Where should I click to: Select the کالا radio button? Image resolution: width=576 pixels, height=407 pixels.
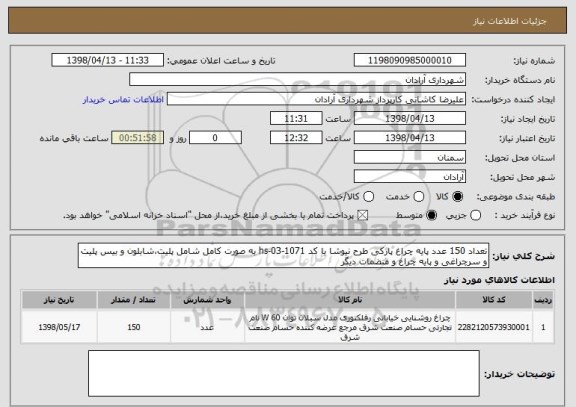pyautogui.click(x=457, y=197)
